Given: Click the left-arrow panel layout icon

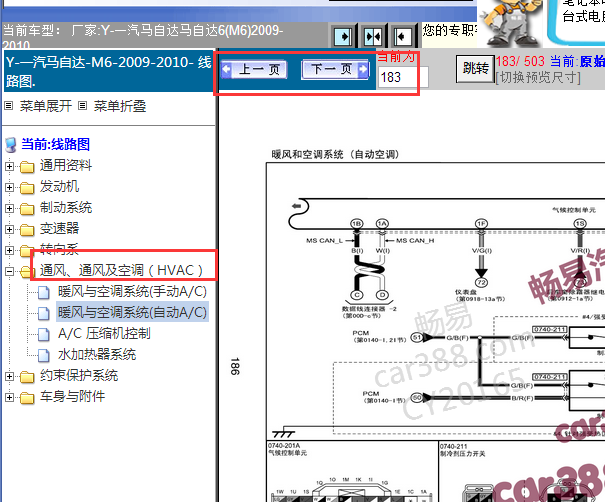Looking at the screenshot, I should 403,37.
